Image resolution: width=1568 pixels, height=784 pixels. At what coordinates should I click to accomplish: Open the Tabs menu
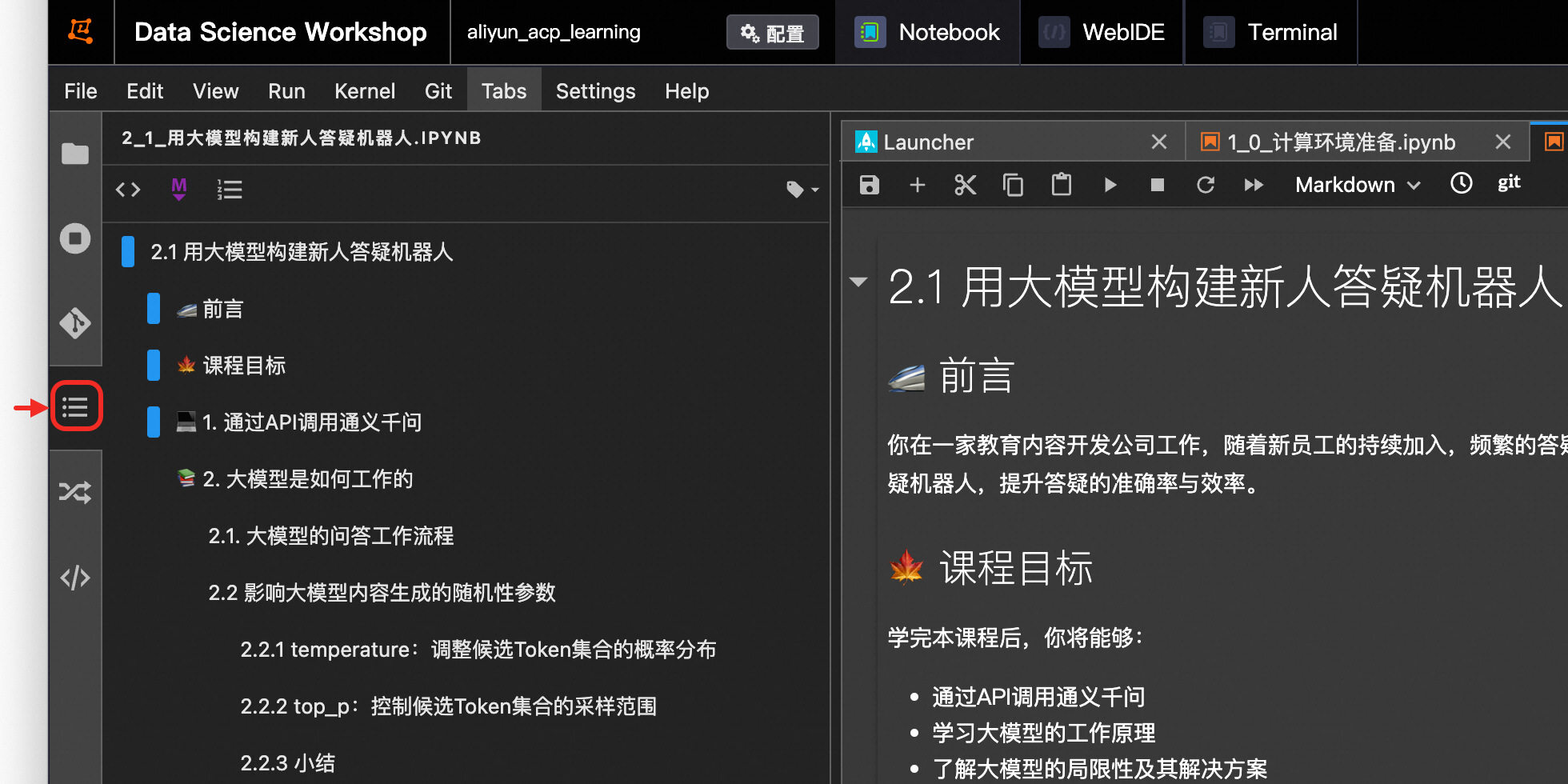504,90
